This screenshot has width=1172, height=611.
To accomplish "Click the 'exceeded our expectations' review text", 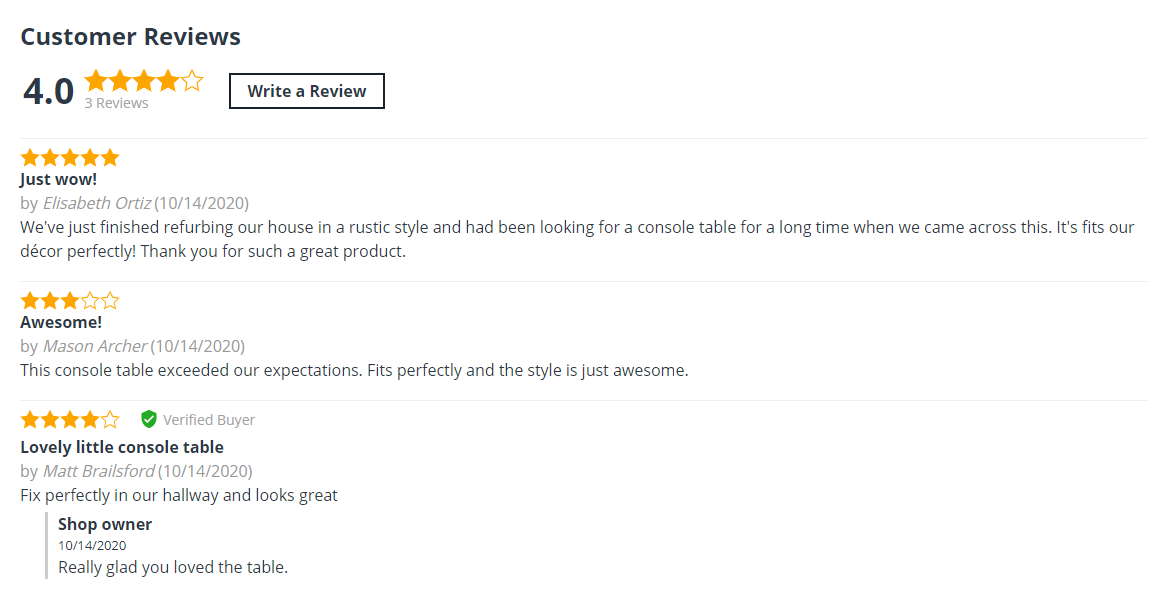I will (x=354, y=370).
